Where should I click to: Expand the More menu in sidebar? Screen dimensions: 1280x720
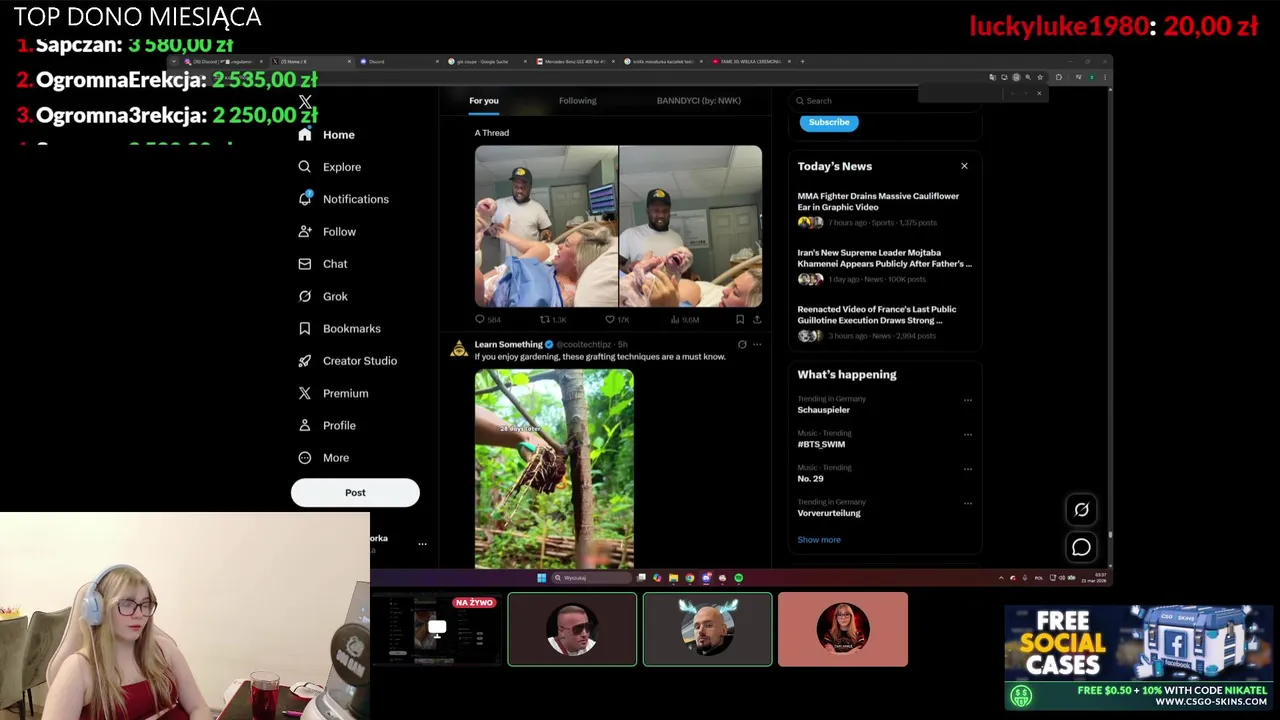click(324, 458)
